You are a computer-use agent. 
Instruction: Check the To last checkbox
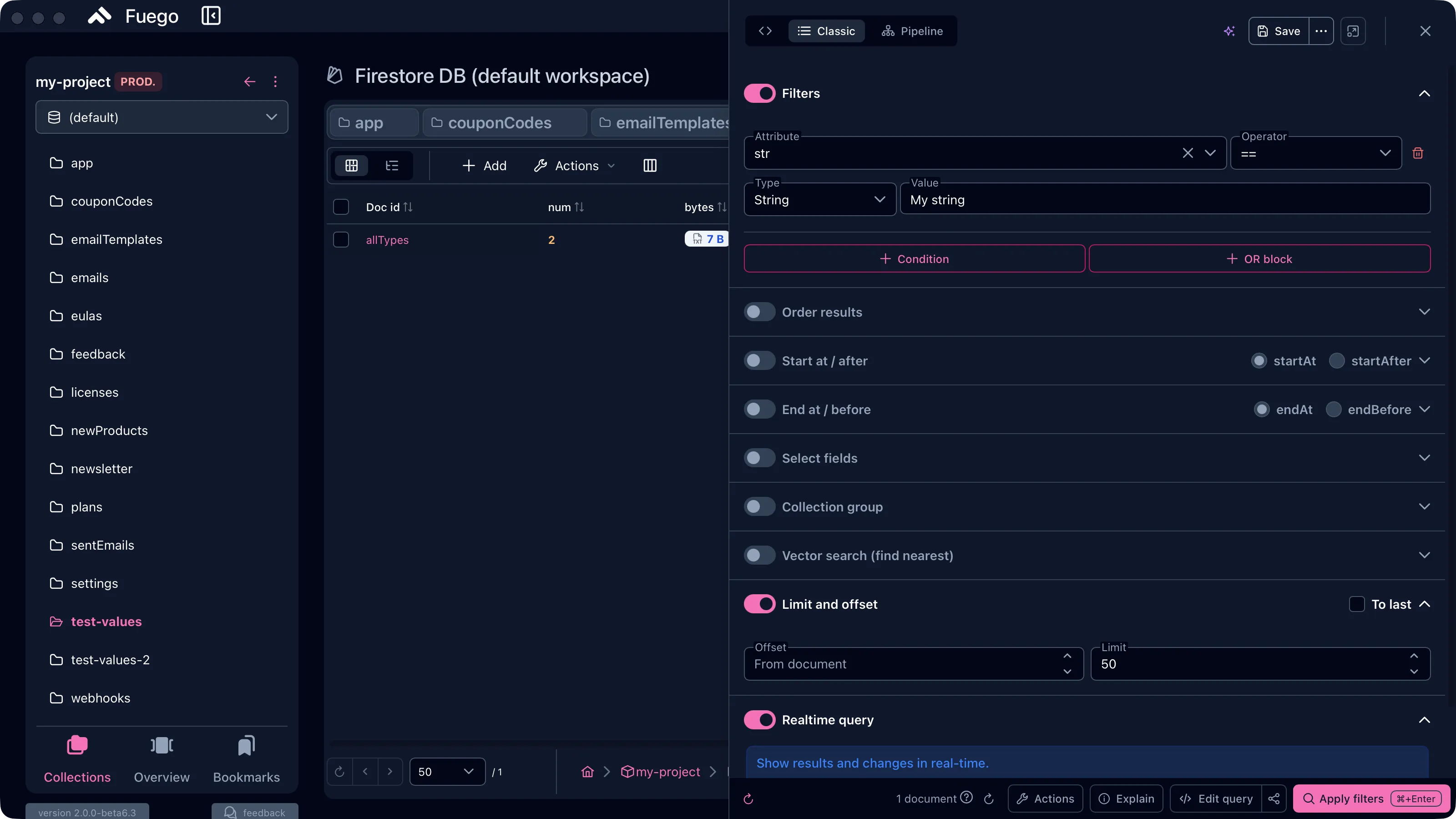[x=1356, y=604]
